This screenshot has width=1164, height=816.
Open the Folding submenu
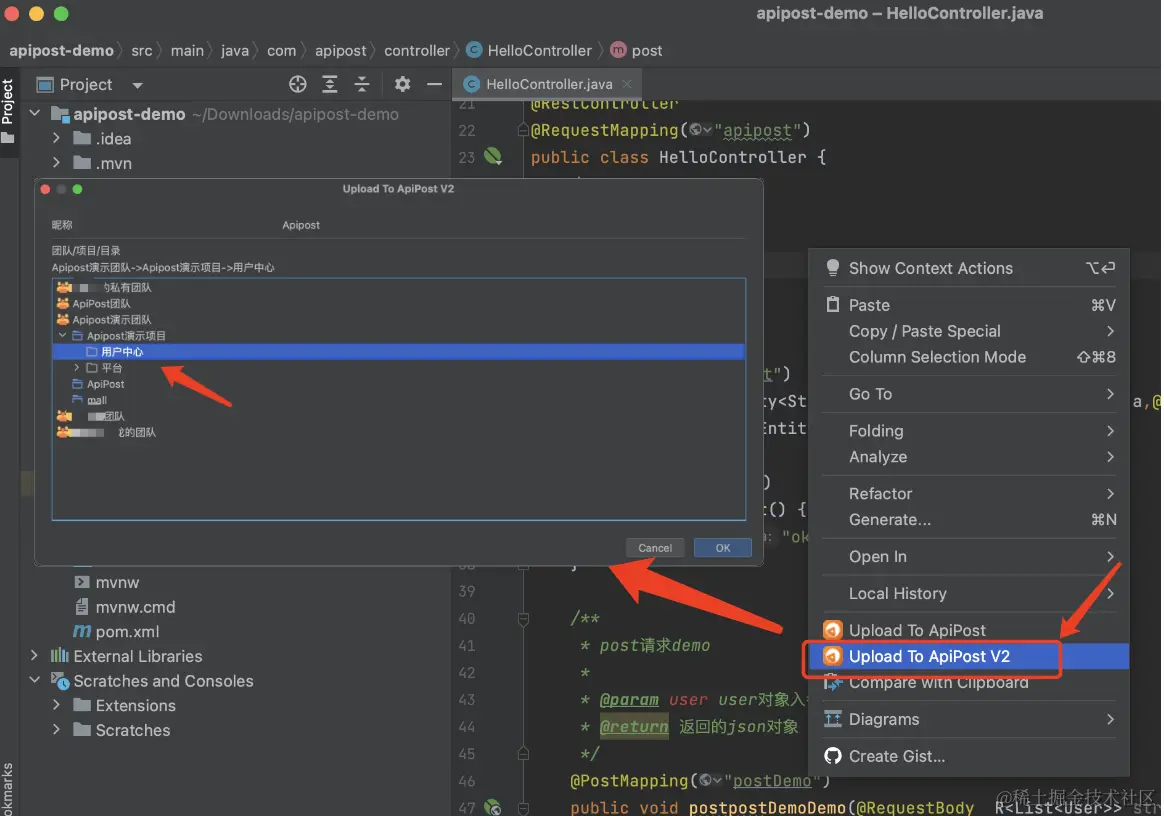tap(969, 431)
